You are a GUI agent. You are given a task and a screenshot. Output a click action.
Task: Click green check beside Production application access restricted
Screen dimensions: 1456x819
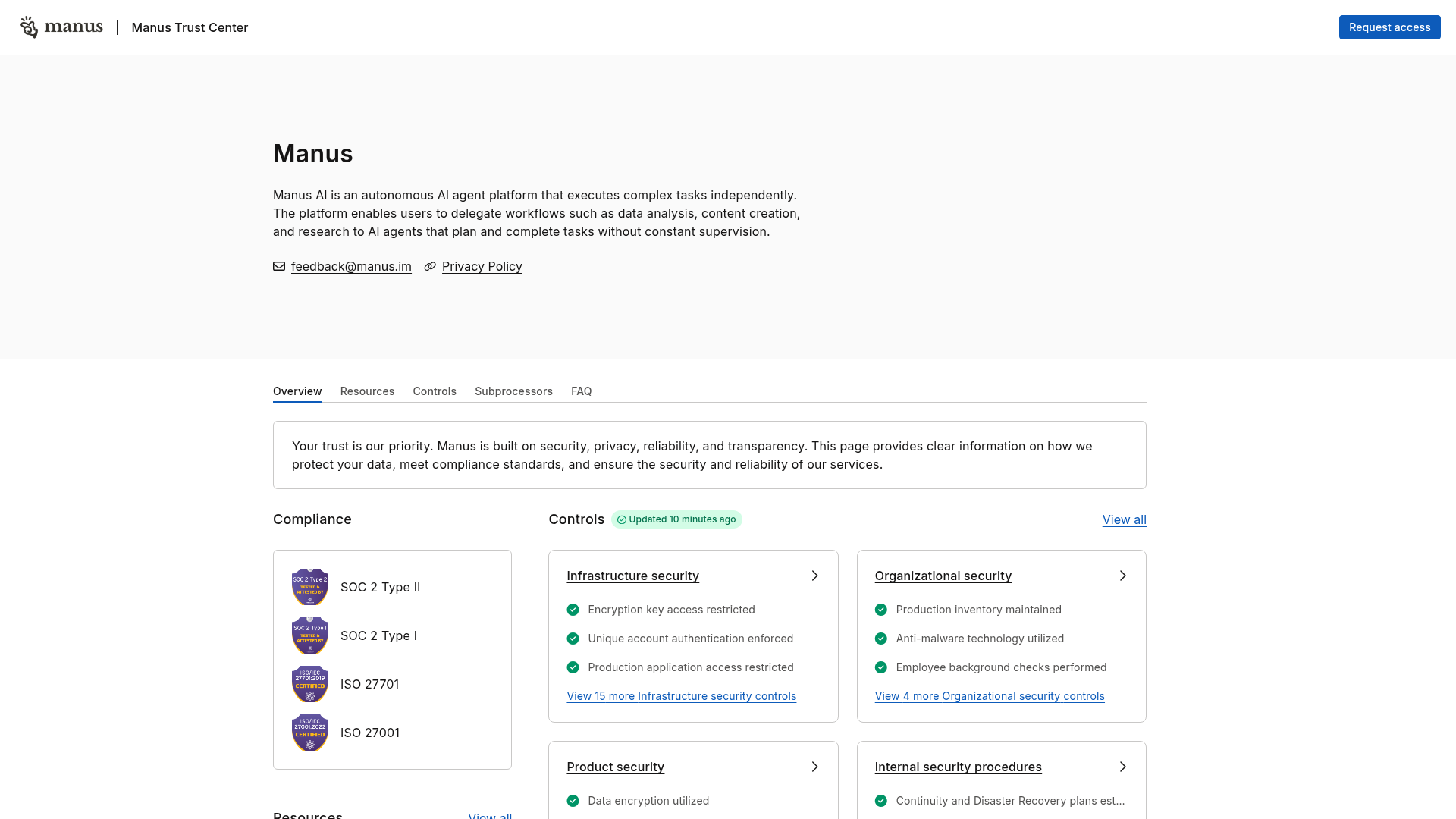coord(573,667)
